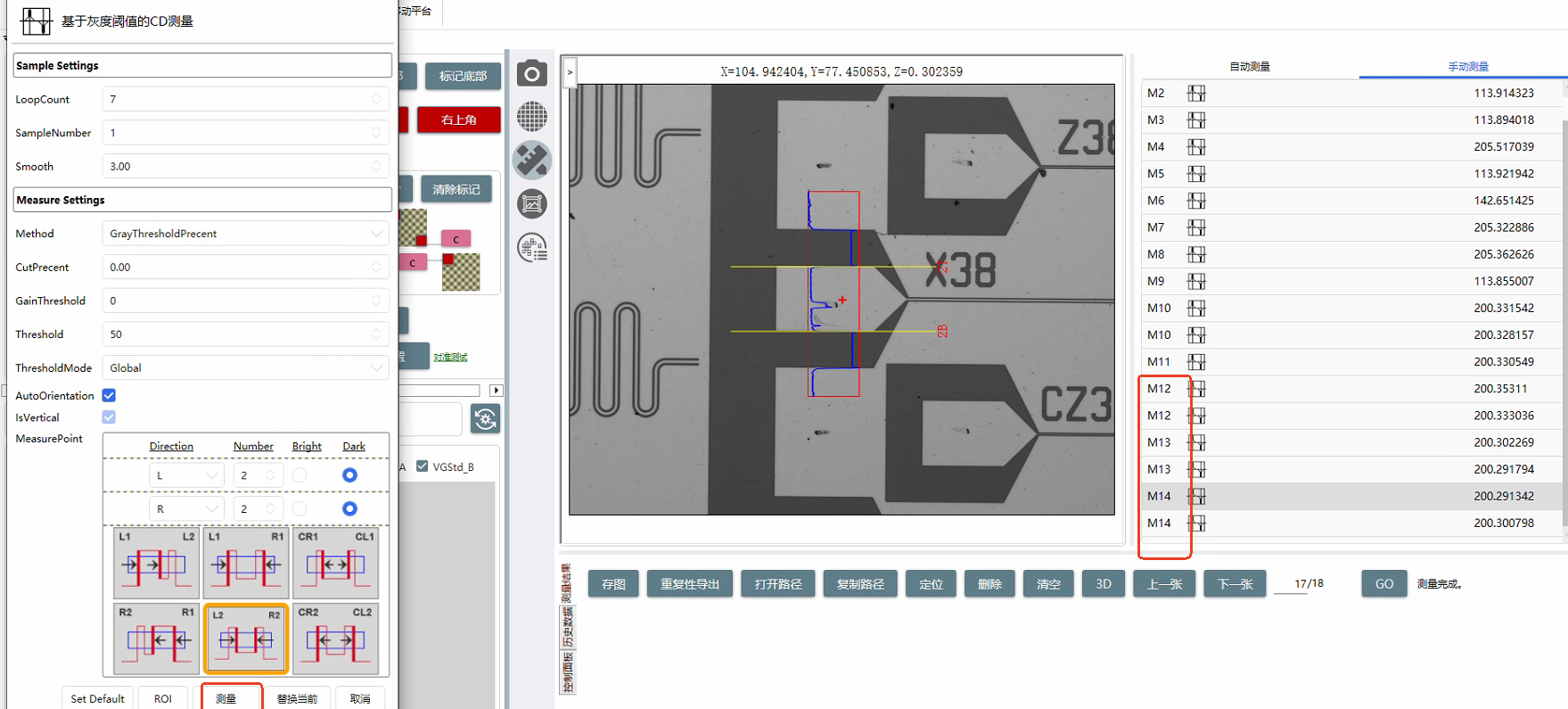Toggle the AutoOrientation checkbox
Image resolution: width=1568 pixels, height=709 pixels.
pyautogui.click(x=109, y=395)
